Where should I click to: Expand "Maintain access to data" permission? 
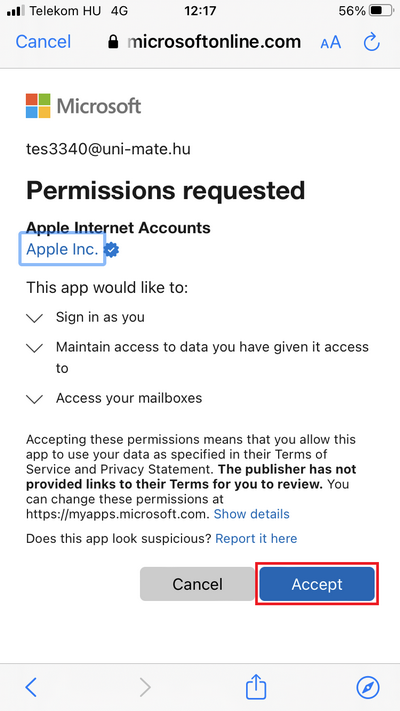pyautogui.click(x=197, y=357)
